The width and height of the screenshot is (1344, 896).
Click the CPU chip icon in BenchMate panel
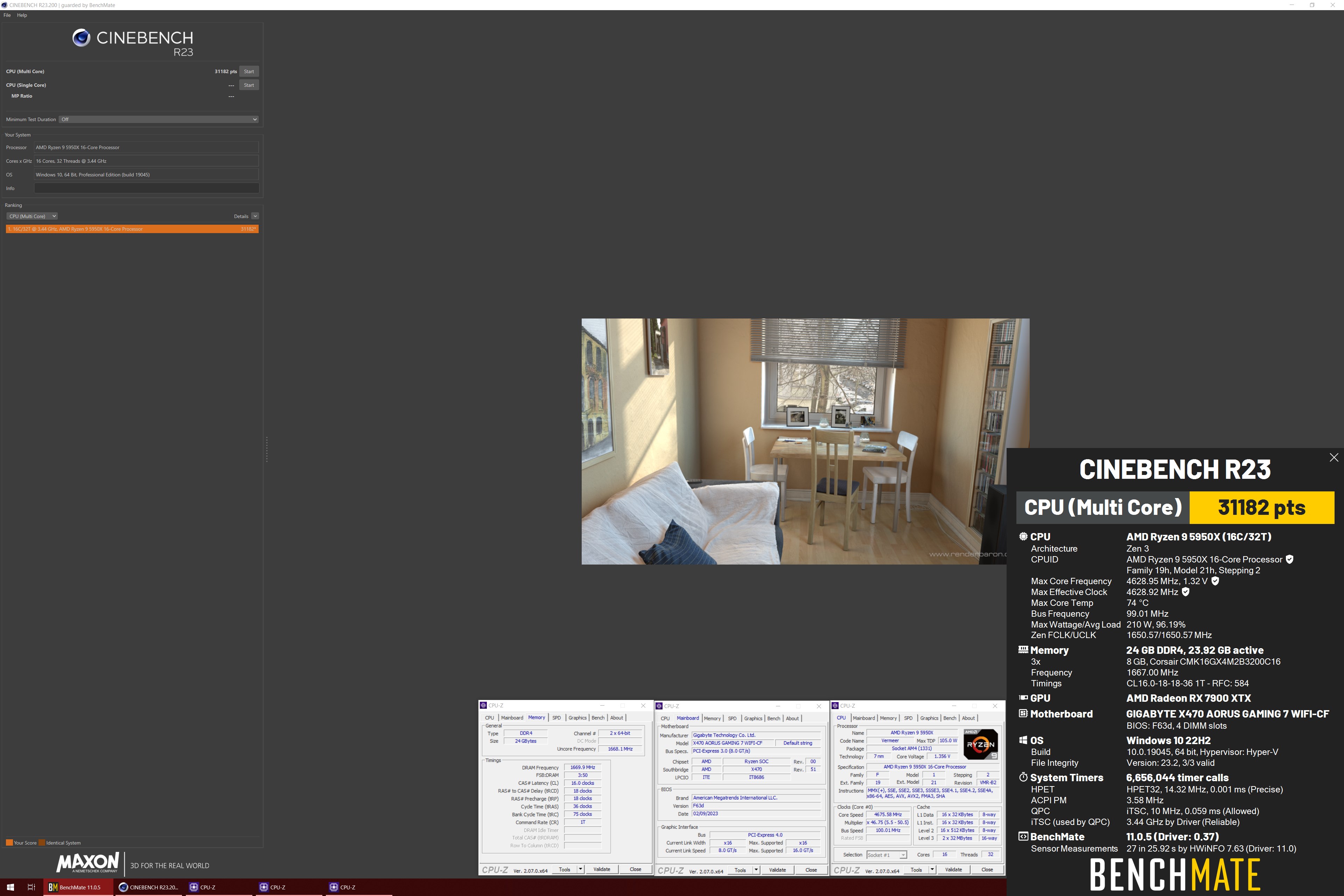pyautogui.click(x=1023, y=537)
